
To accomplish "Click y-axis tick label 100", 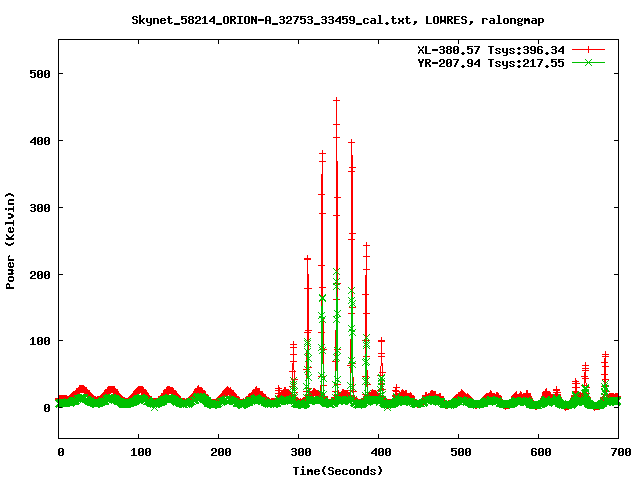I will pyautogui.click(x=40, y=341).
